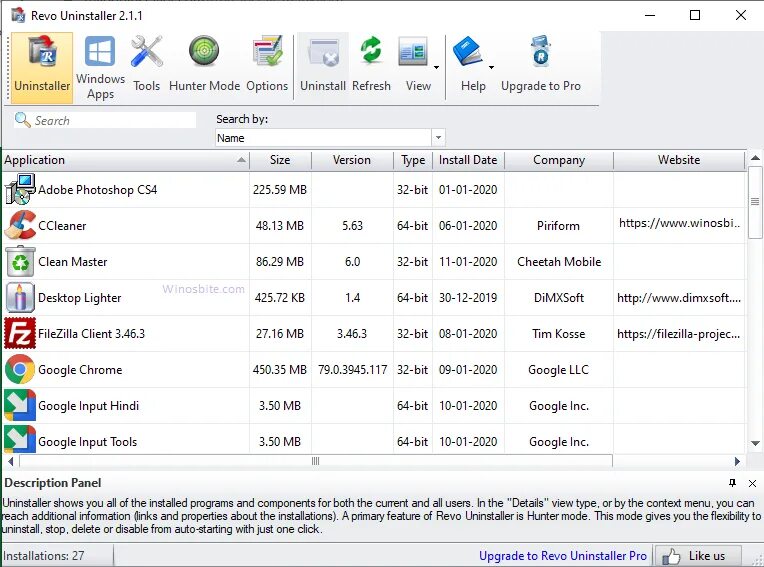Select the Google Input Hindi icon
This screenshot has height=567, width=764.
pyautogui.click(x=19, y=405)
